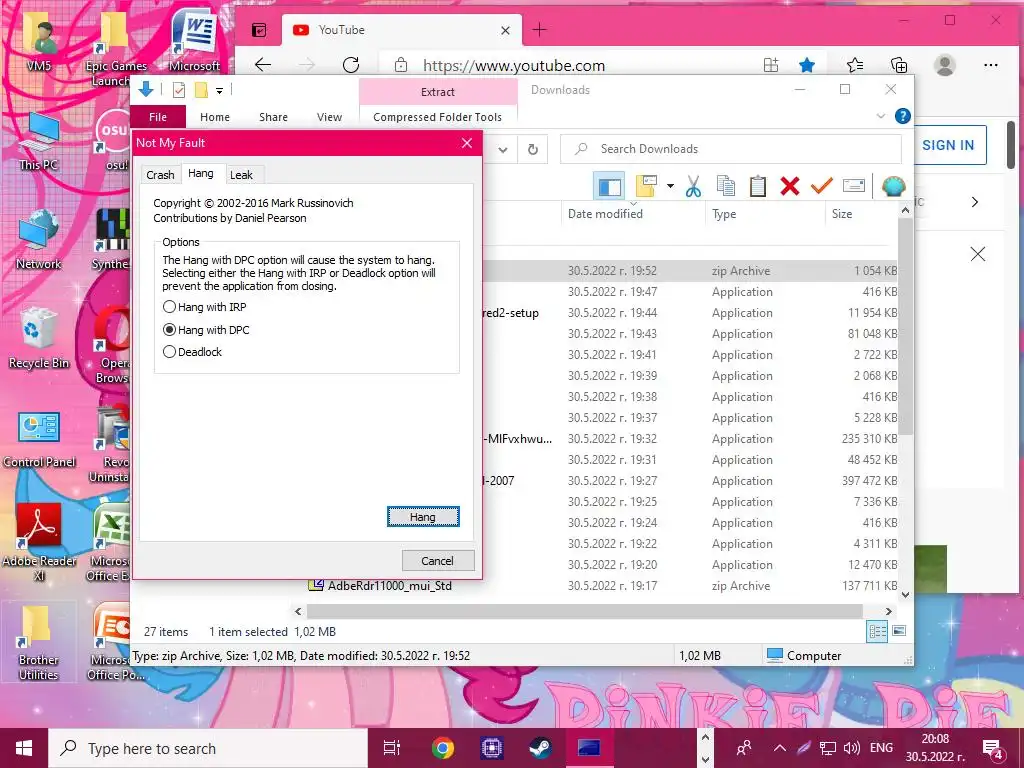Viewport: 1024px width, 768px height.
Task: Select the Deadlock radio option
Action: point(193,352)
